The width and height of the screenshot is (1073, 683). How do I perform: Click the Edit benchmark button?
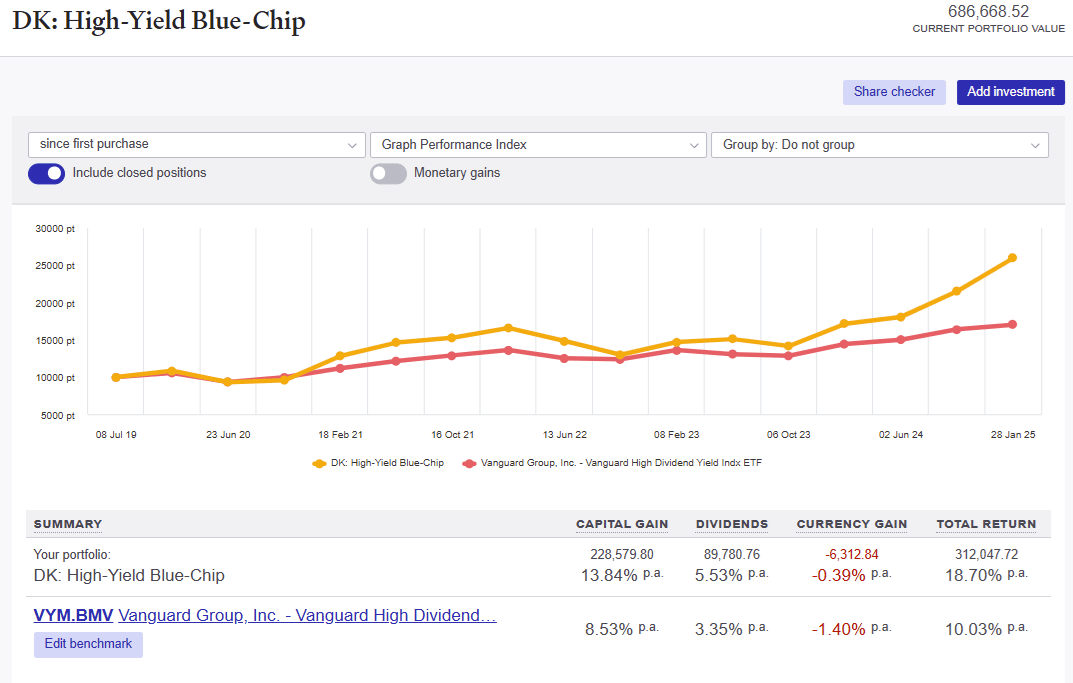coord(88,644)
